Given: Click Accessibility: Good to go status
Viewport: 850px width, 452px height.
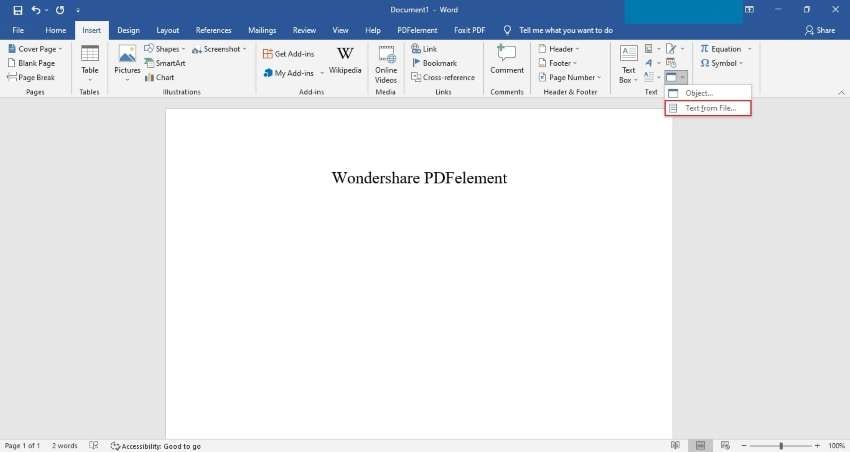Looking at the screenshot, I should 156,446.
